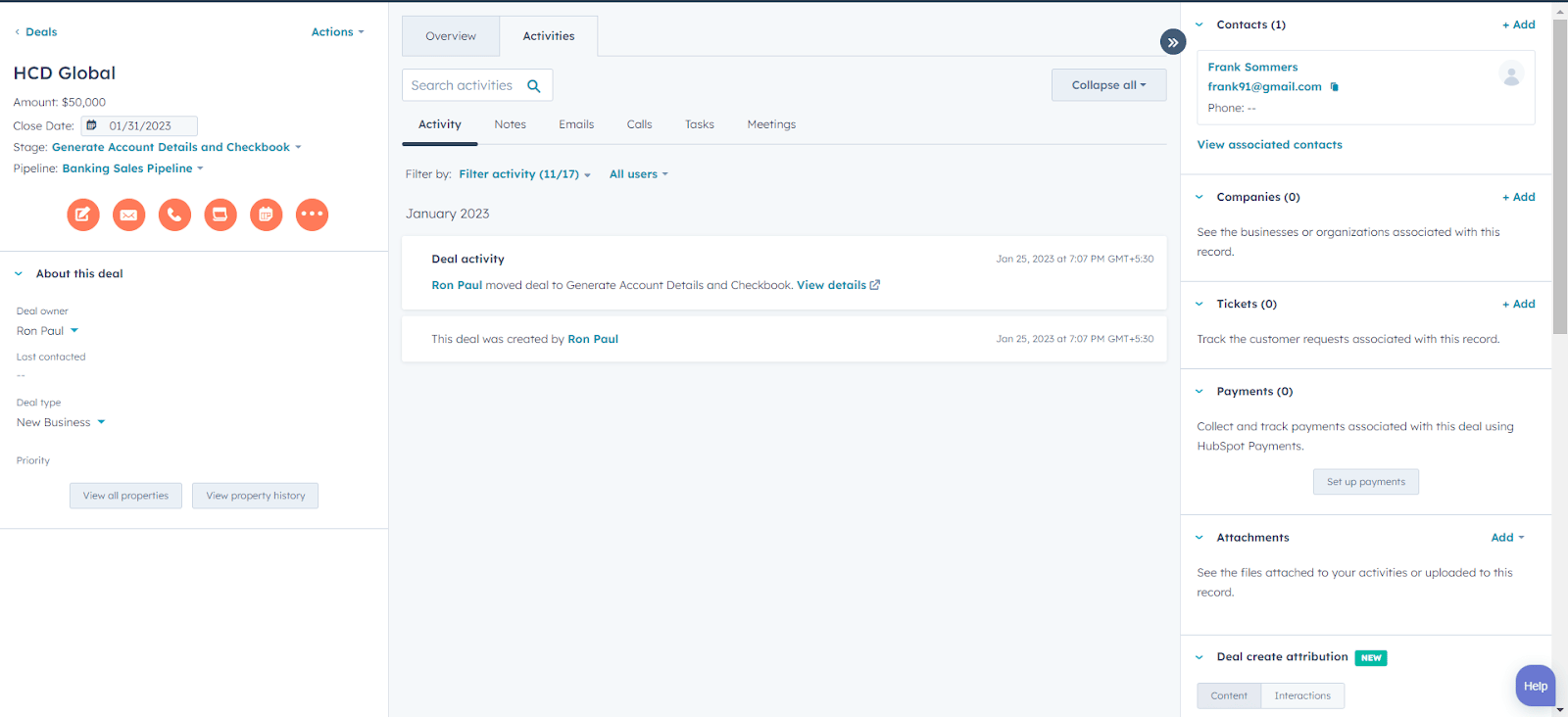Screen dimensions: 1568x717
Task: Click the Search activities field
Action: tap(477, 85)
